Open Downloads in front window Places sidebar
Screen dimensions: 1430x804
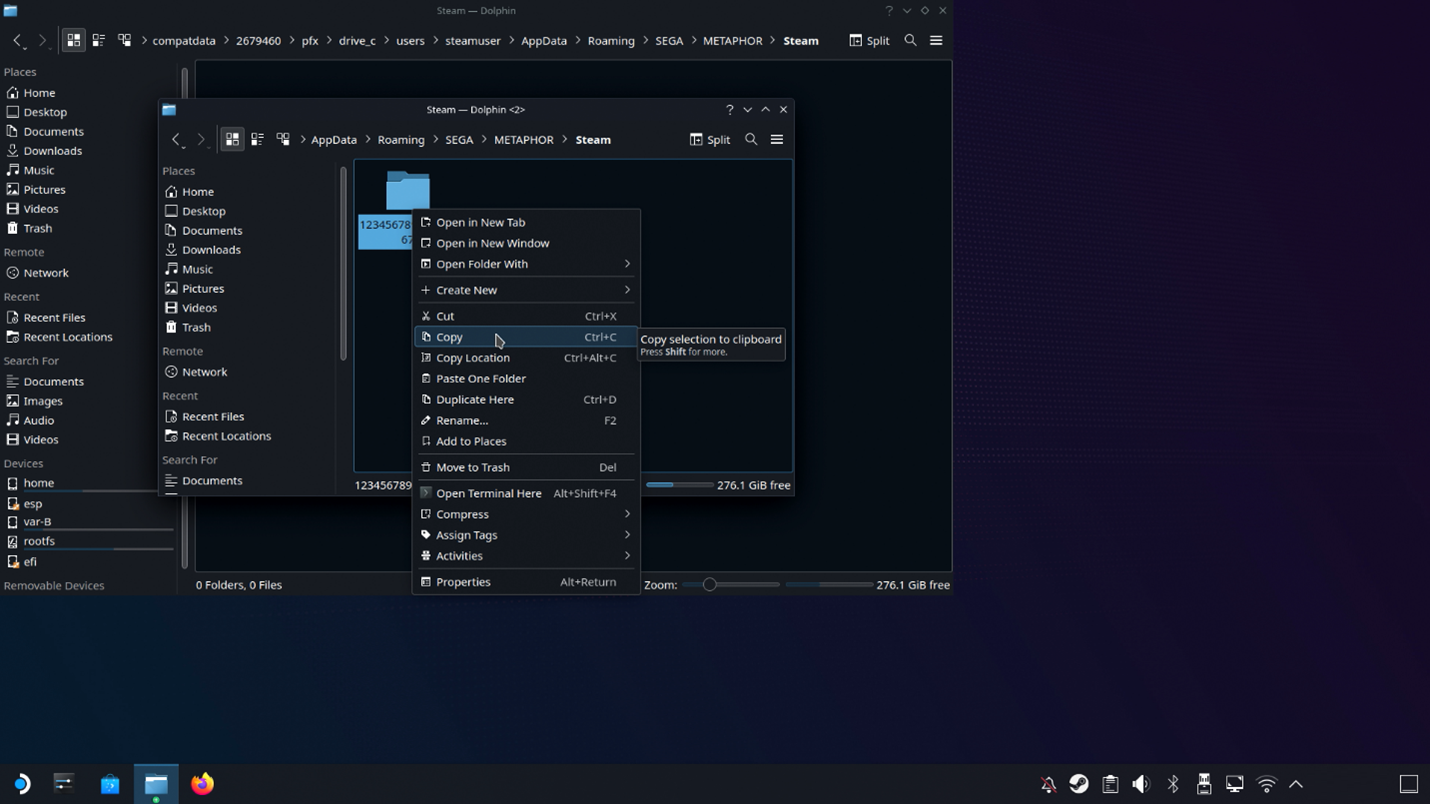(211, 250)
